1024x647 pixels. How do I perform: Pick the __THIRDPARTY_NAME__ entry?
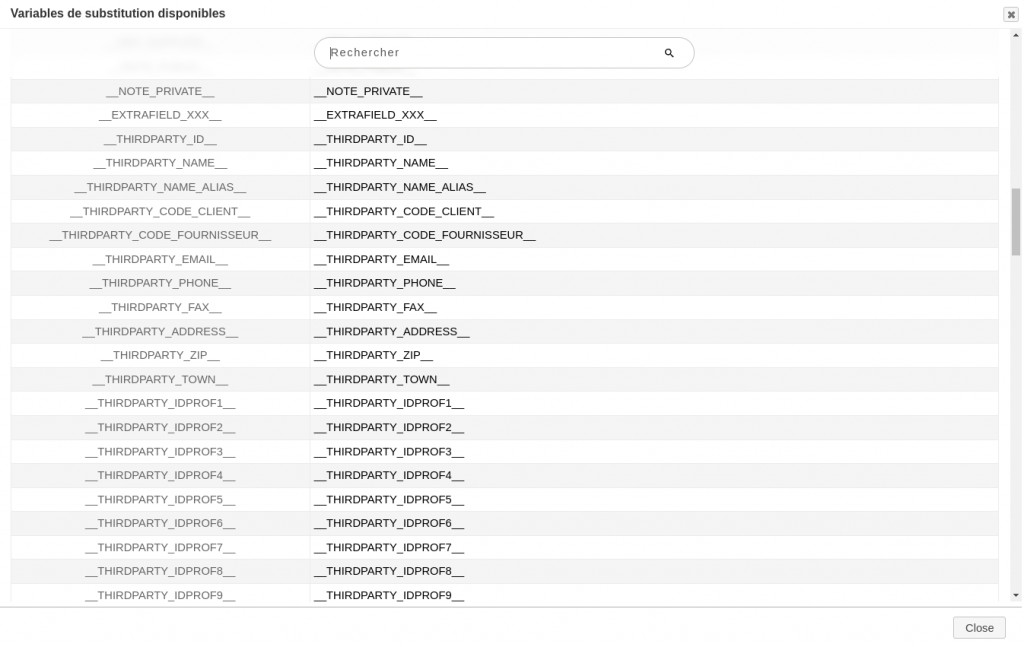[x=160, y=164]
